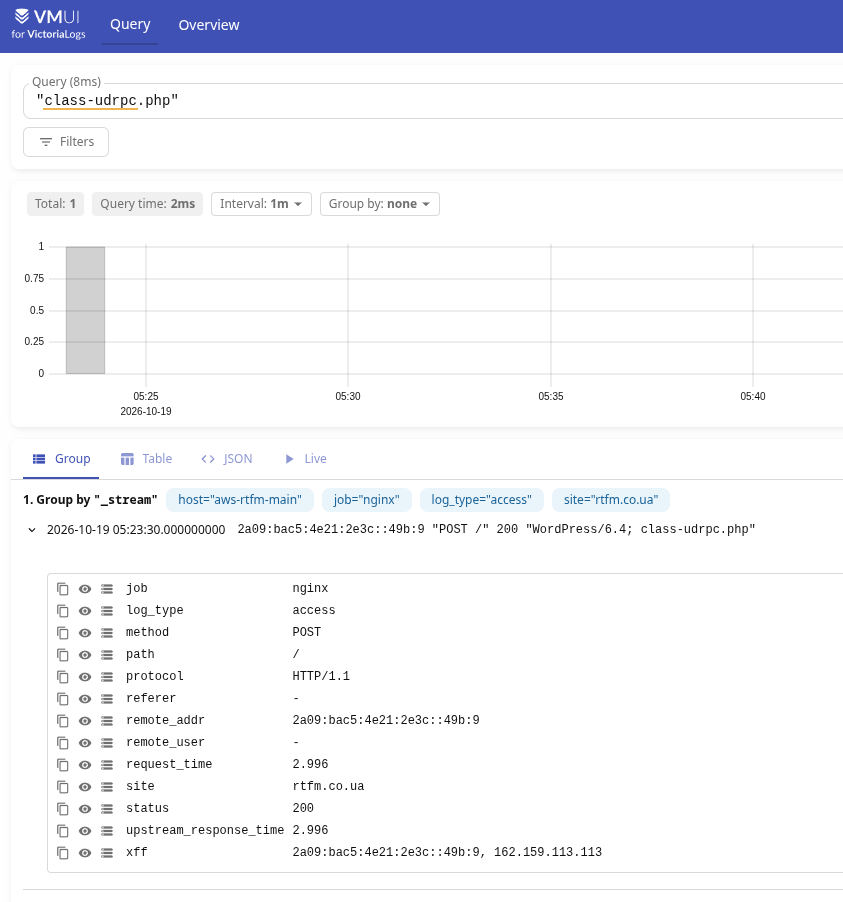This screenshot has height=902, width=843.
Task: Click the site="rtfm.co.ua" stream tag
Action: coord(611,500)
